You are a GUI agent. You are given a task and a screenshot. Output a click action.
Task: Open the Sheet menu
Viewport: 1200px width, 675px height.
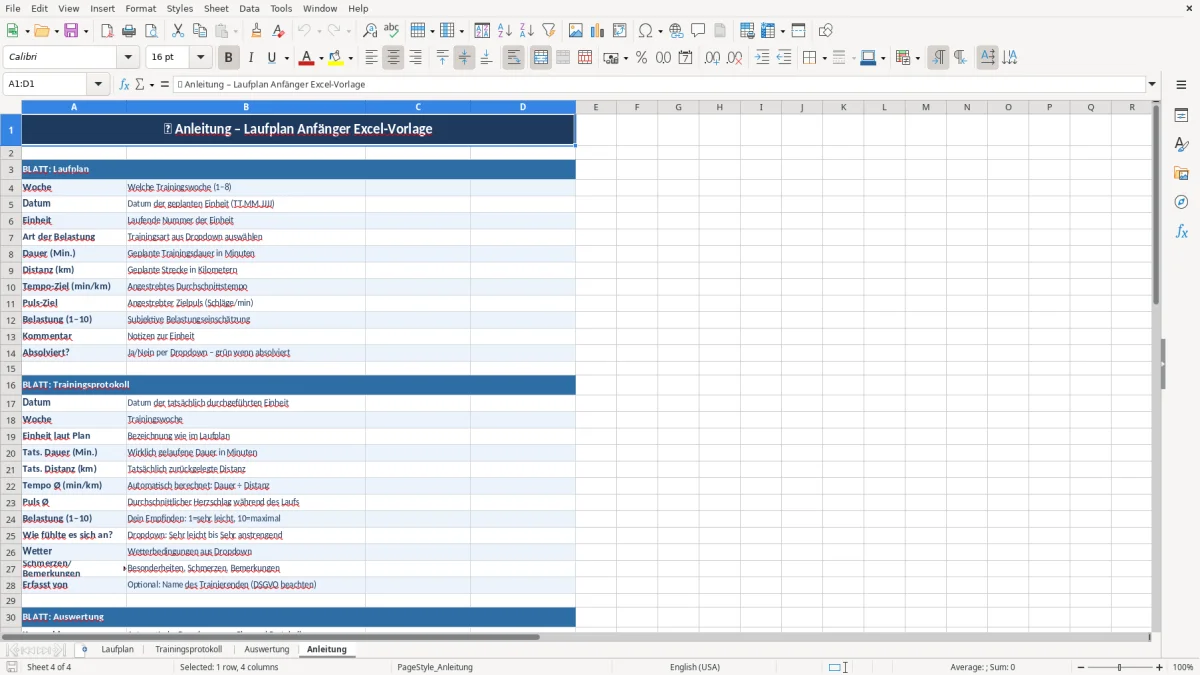tap(217, 8)
